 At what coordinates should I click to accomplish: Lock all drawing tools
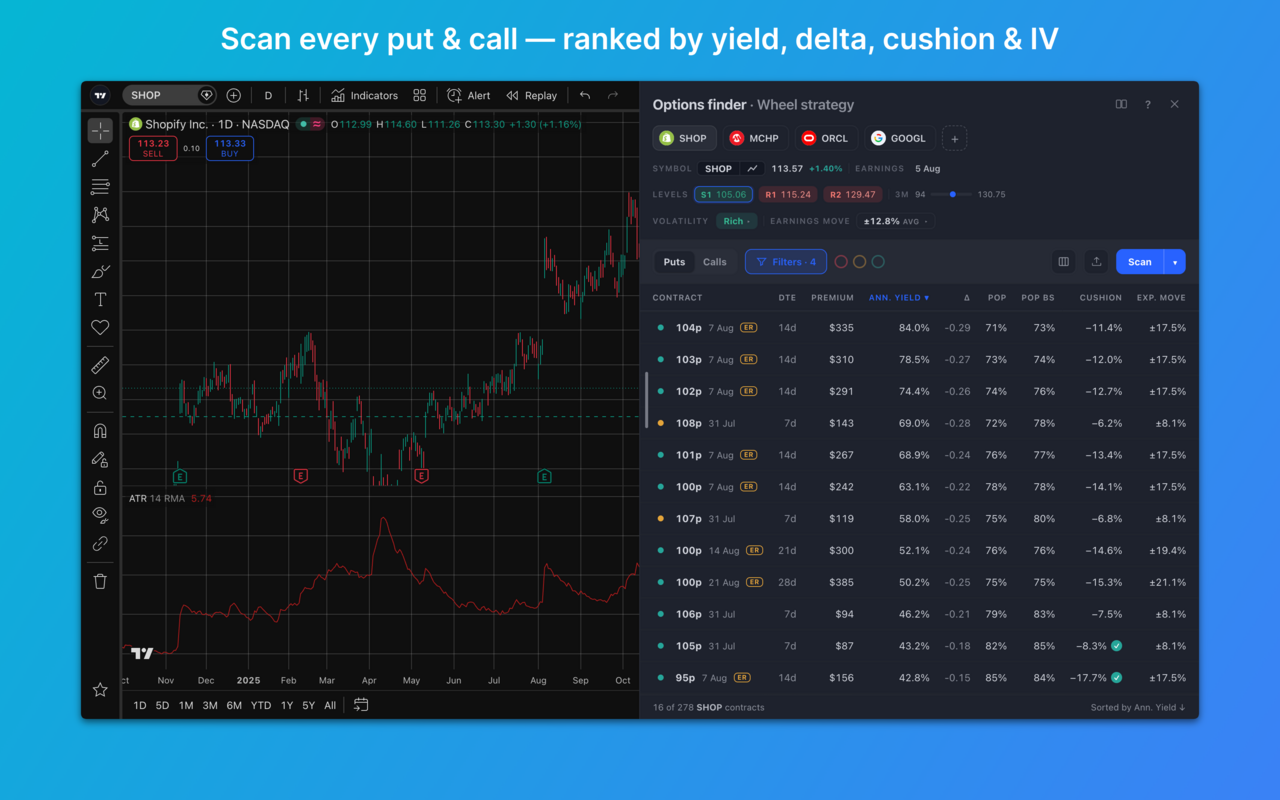100,487
